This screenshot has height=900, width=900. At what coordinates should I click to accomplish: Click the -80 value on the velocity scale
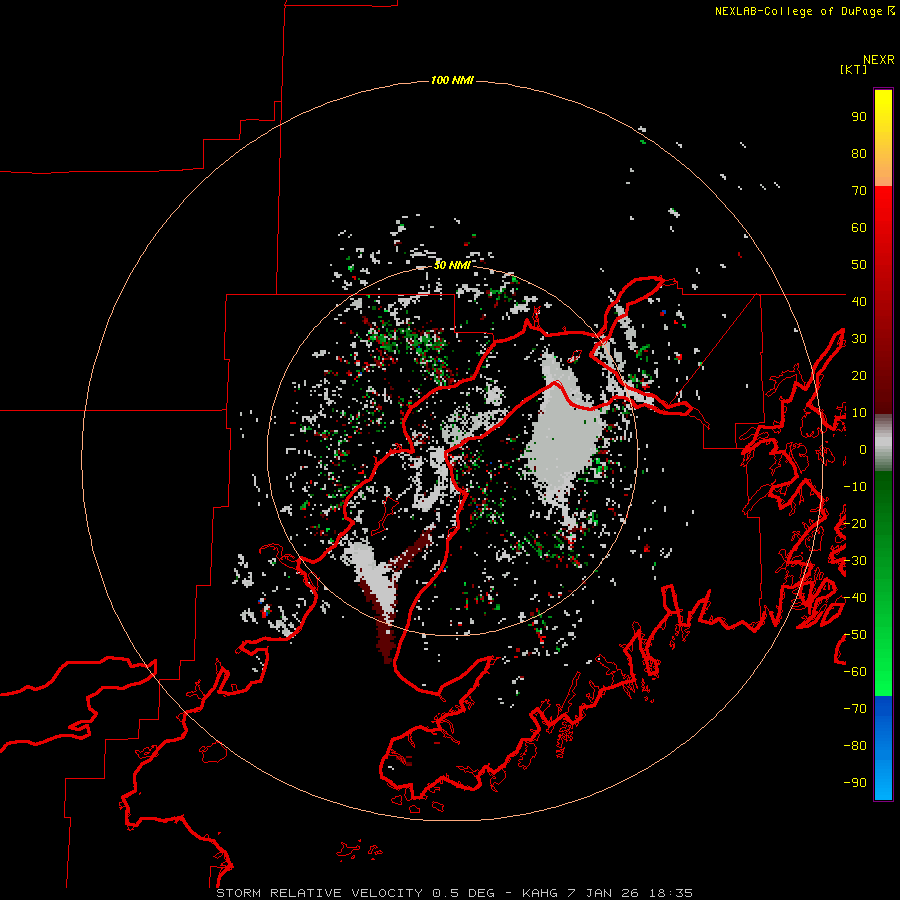[855, 746]
